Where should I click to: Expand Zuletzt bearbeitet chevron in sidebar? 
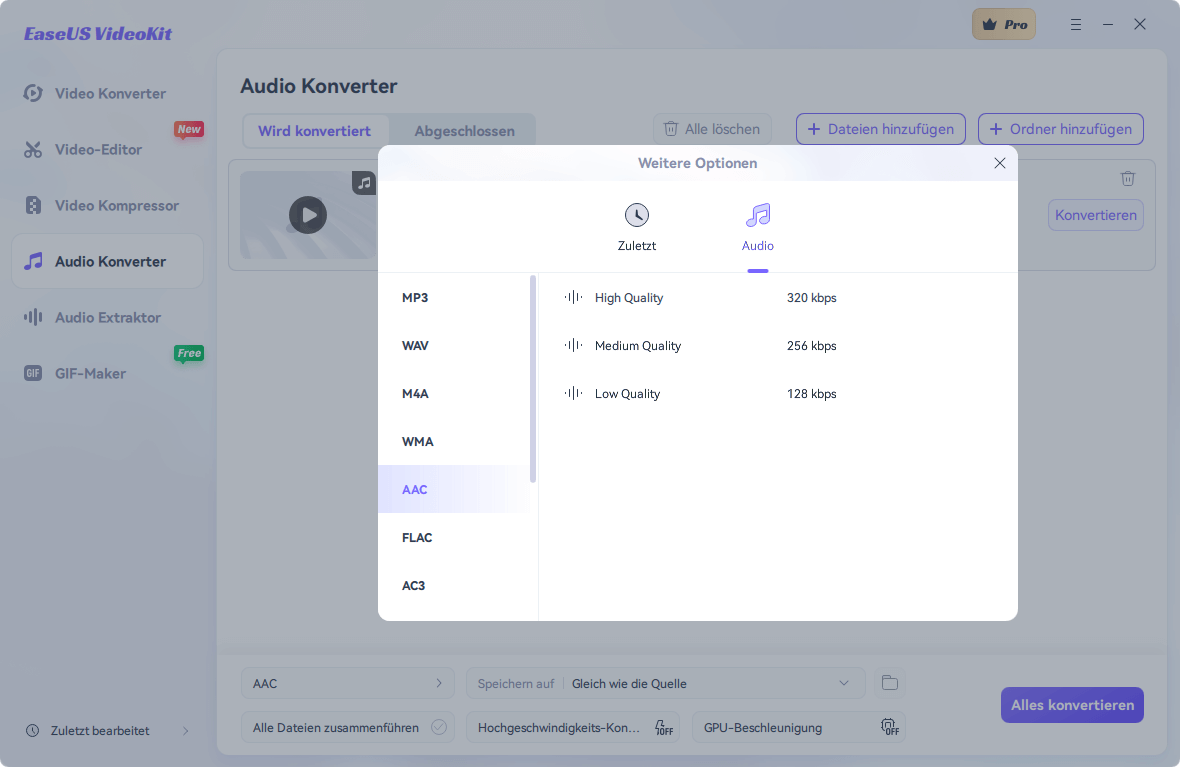tap(185, 731)
